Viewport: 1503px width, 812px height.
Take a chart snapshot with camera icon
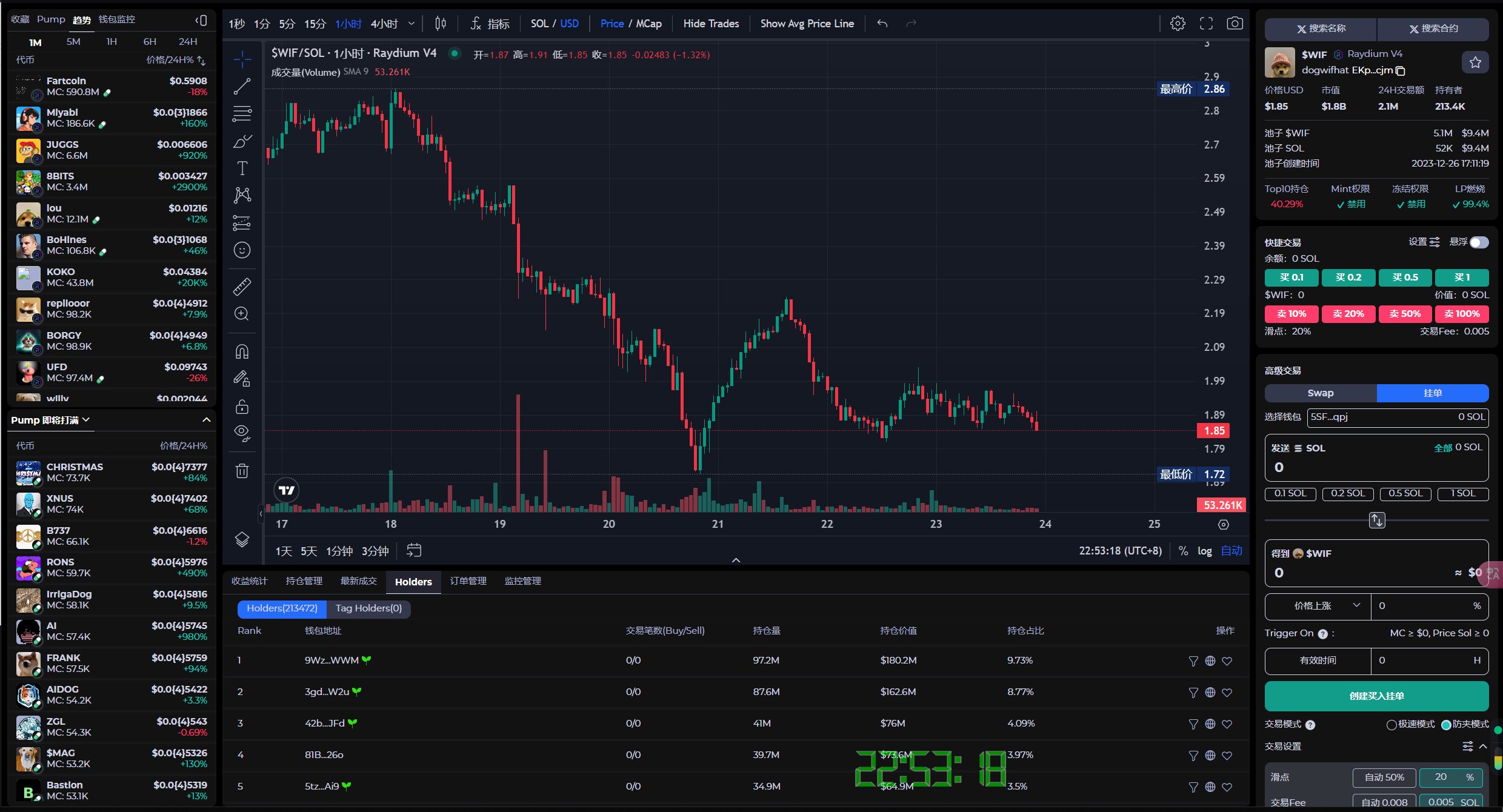(1235, 24)
